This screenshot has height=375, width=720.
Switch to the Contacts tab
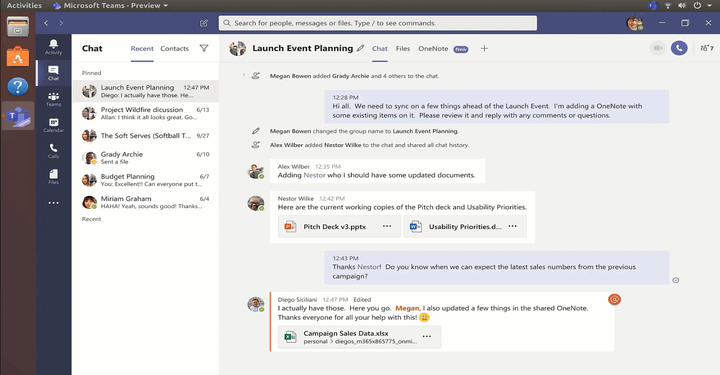tap(174, 49)
